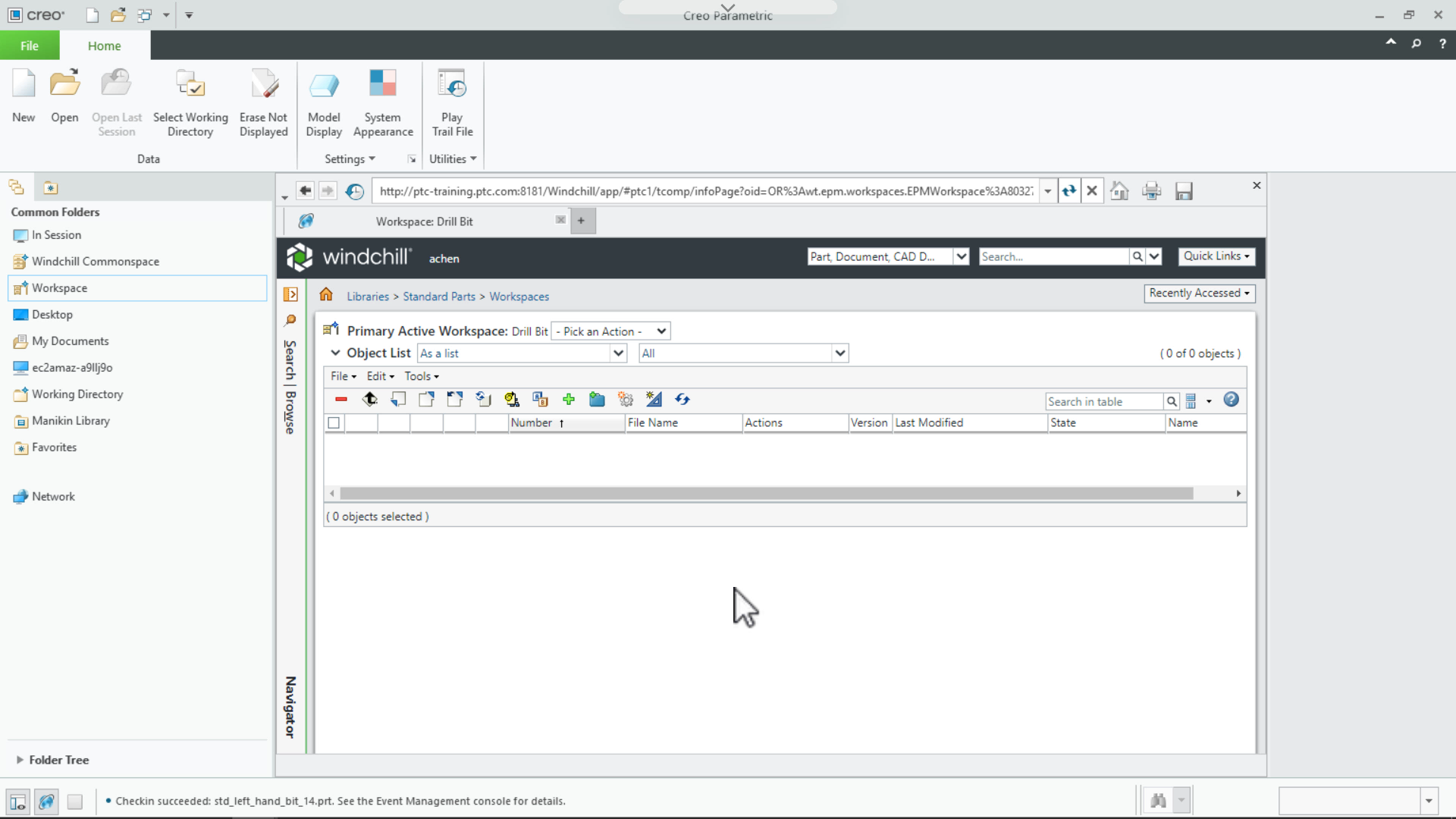The image size is (1456, 819).
Task: Click the magnifier search icon in Navigator strip
Action: tap(290, 321)
